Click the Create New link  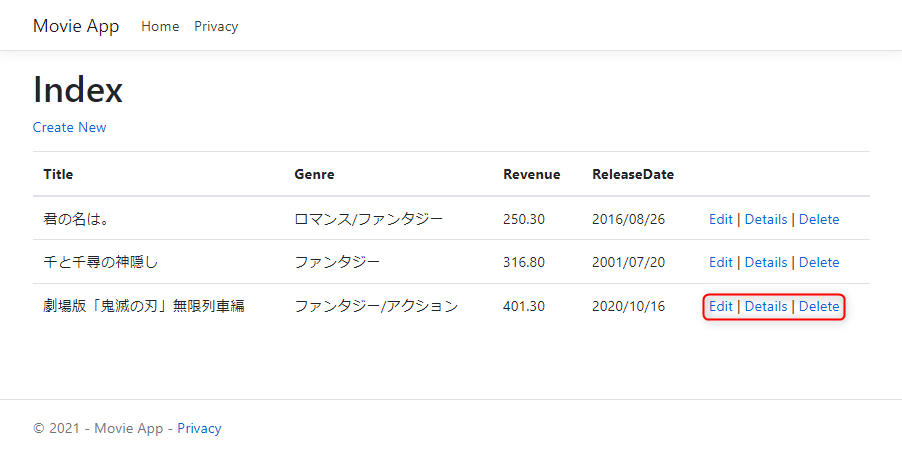pos(70,127)
